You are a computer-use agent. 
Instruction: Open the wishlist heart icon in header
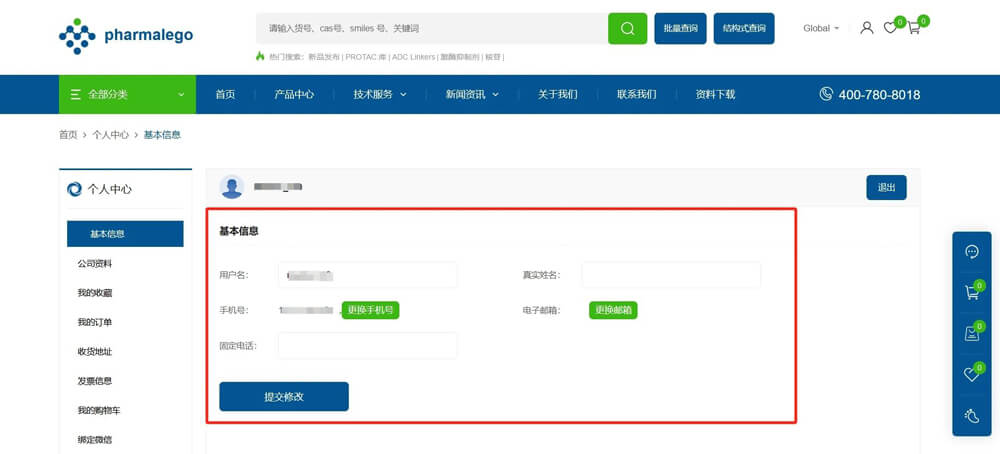tap(890, 28)
